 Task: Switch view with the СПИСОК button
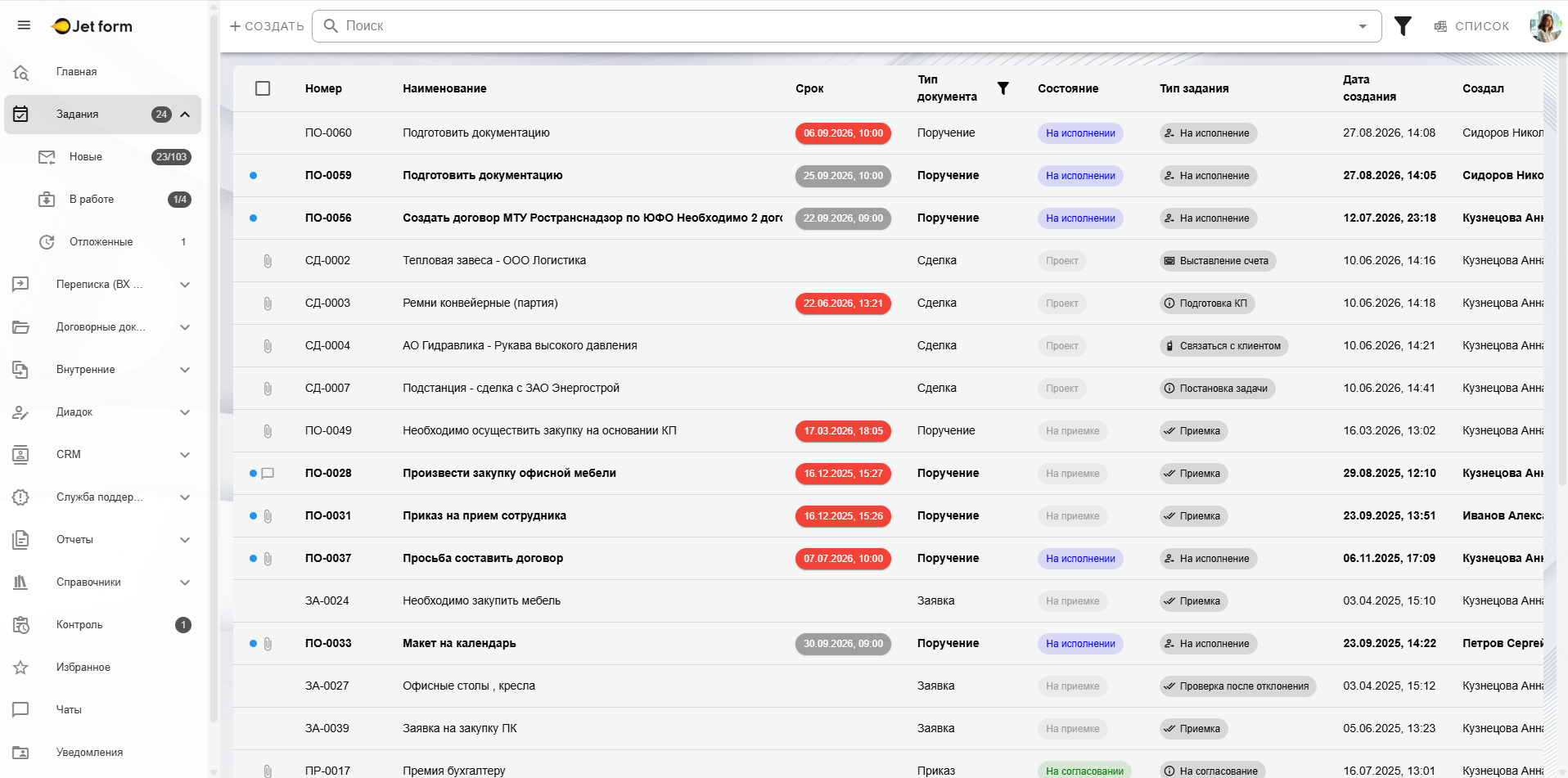[x=1471, y=26]
